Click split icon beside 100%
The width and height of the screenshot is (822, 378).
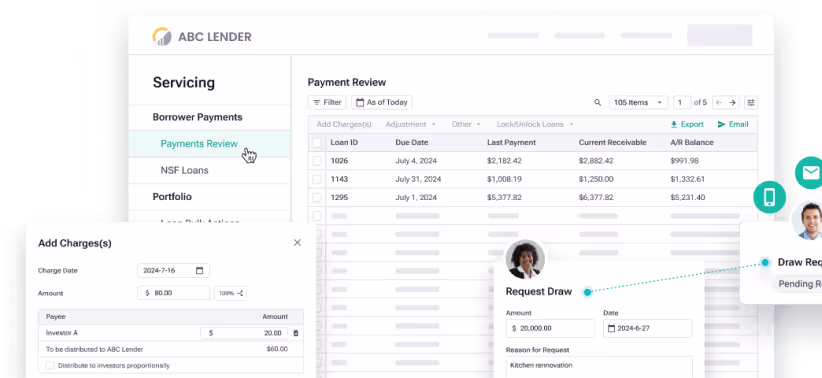tap(240, 294)
